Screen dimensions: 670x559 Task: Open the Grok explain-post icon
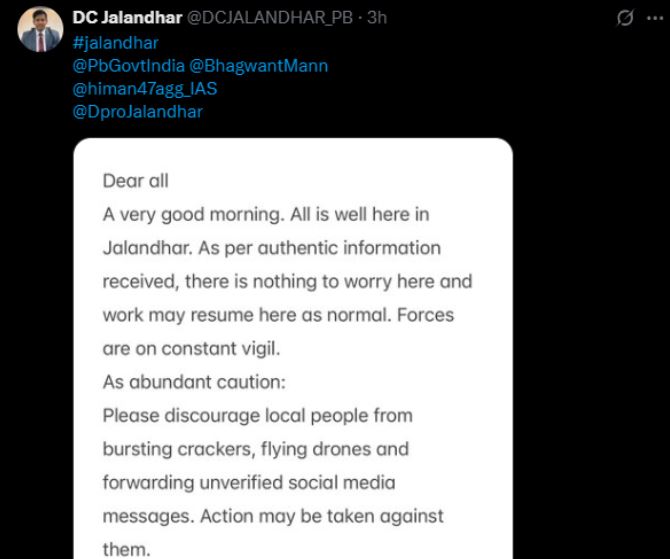pyautogui.click(x=625, y=18)
